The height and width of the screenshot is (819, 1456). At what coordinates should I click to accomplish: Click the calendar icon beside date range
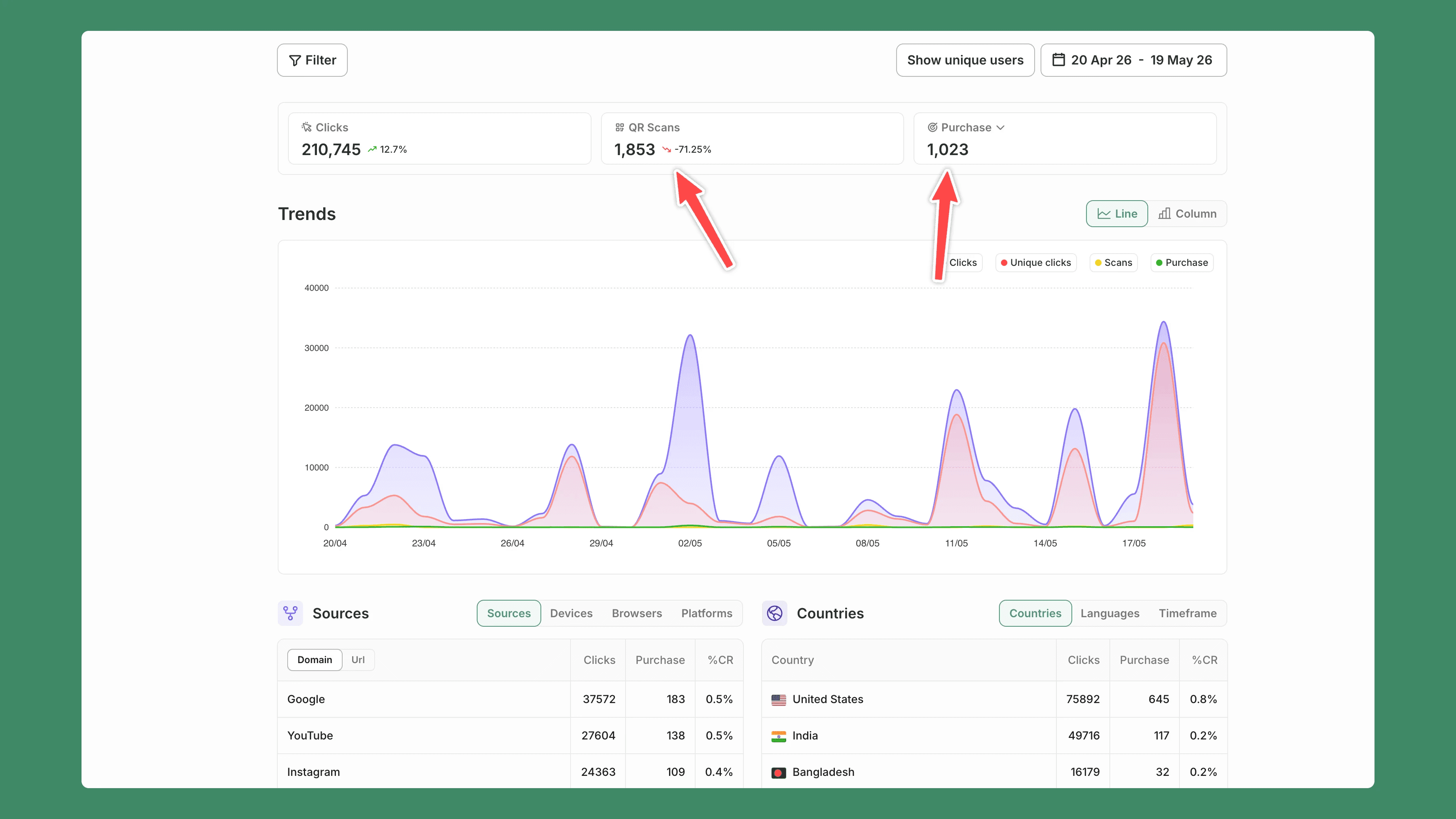point(1058,60)
